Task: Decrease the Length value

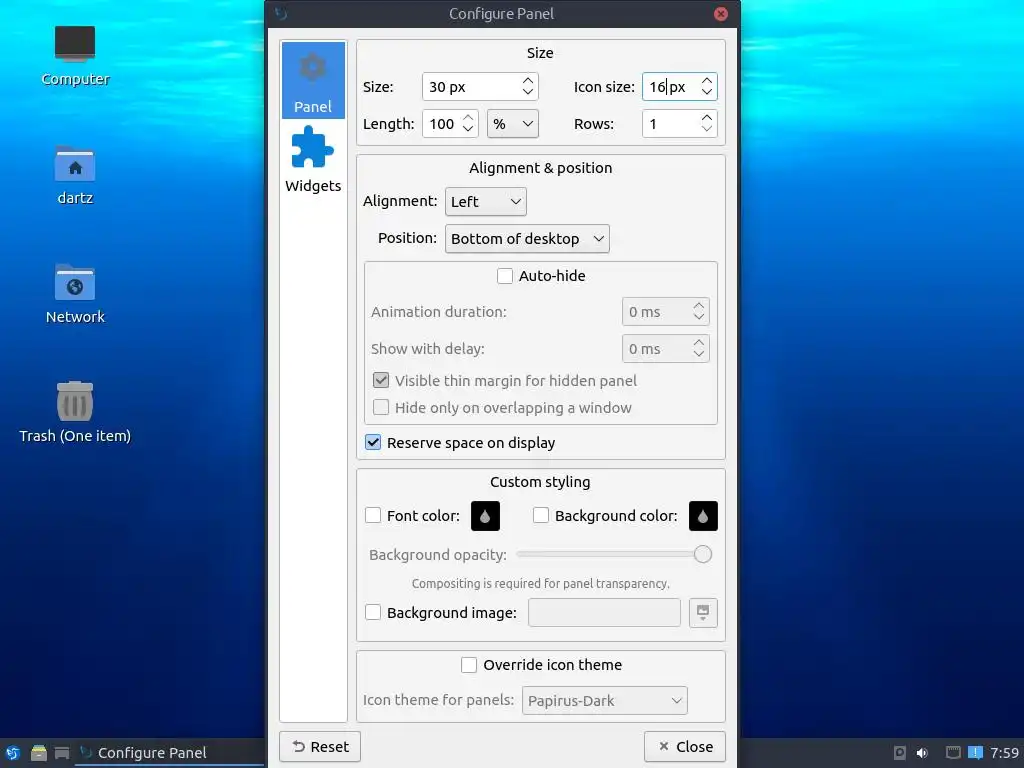Action: click(x=468, y=129)
